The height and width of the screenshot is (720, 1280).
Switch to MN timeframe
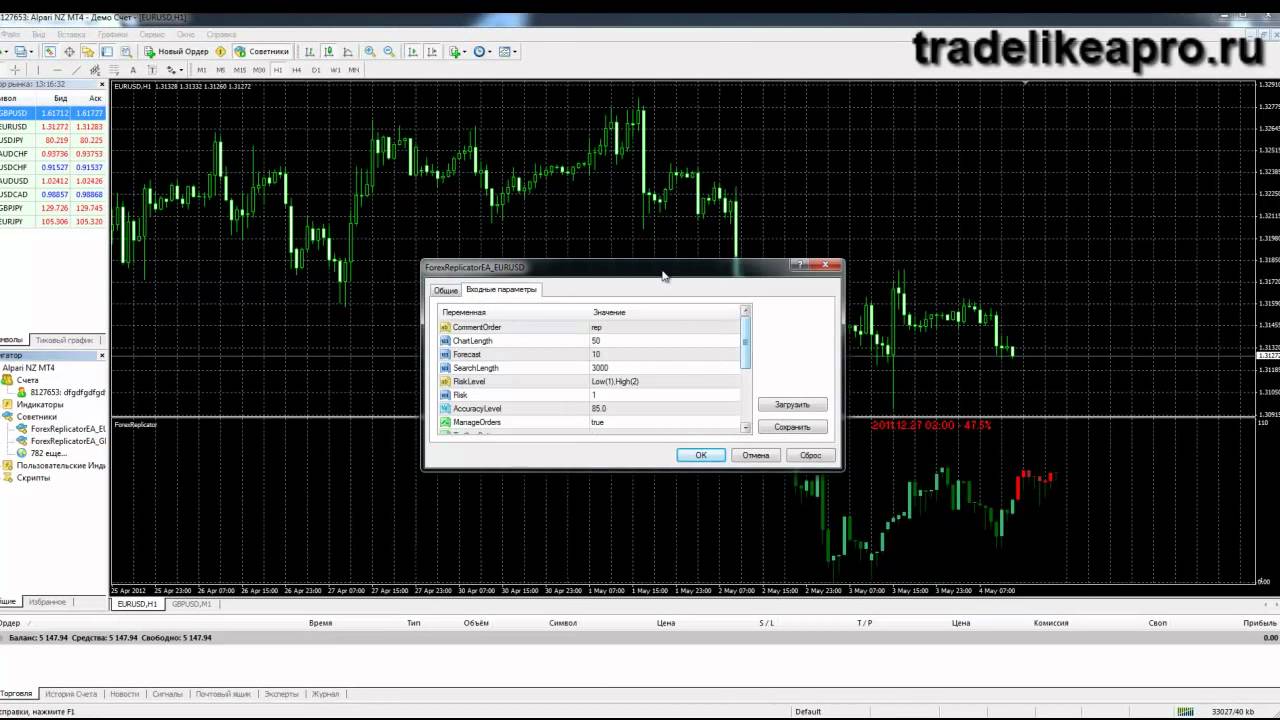[354, 70]
